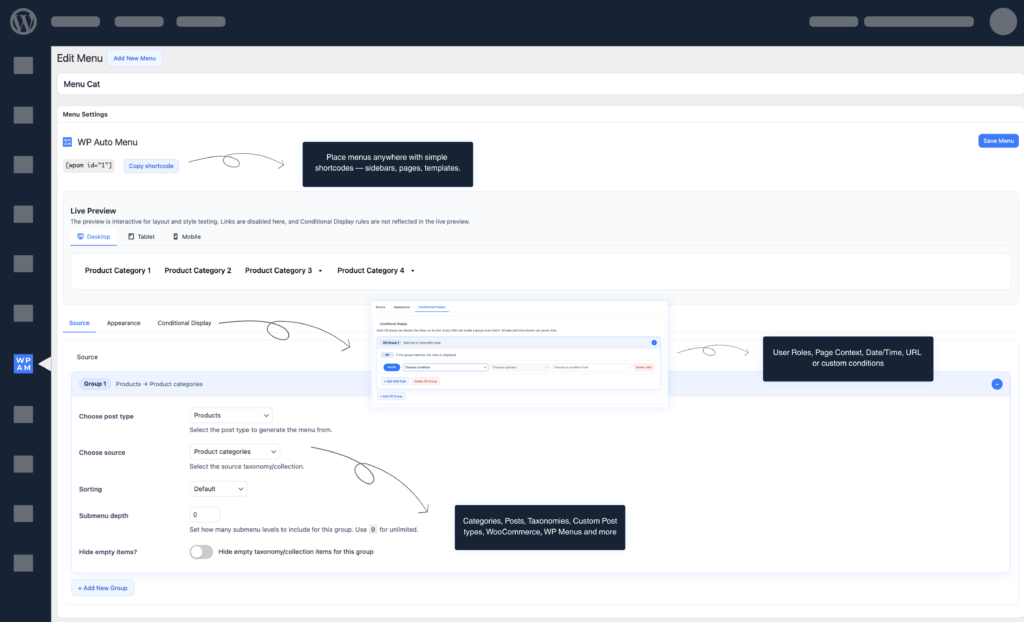Click the WP Auto Menu logo icon
1024x622 pixels.
click(68, 143)
